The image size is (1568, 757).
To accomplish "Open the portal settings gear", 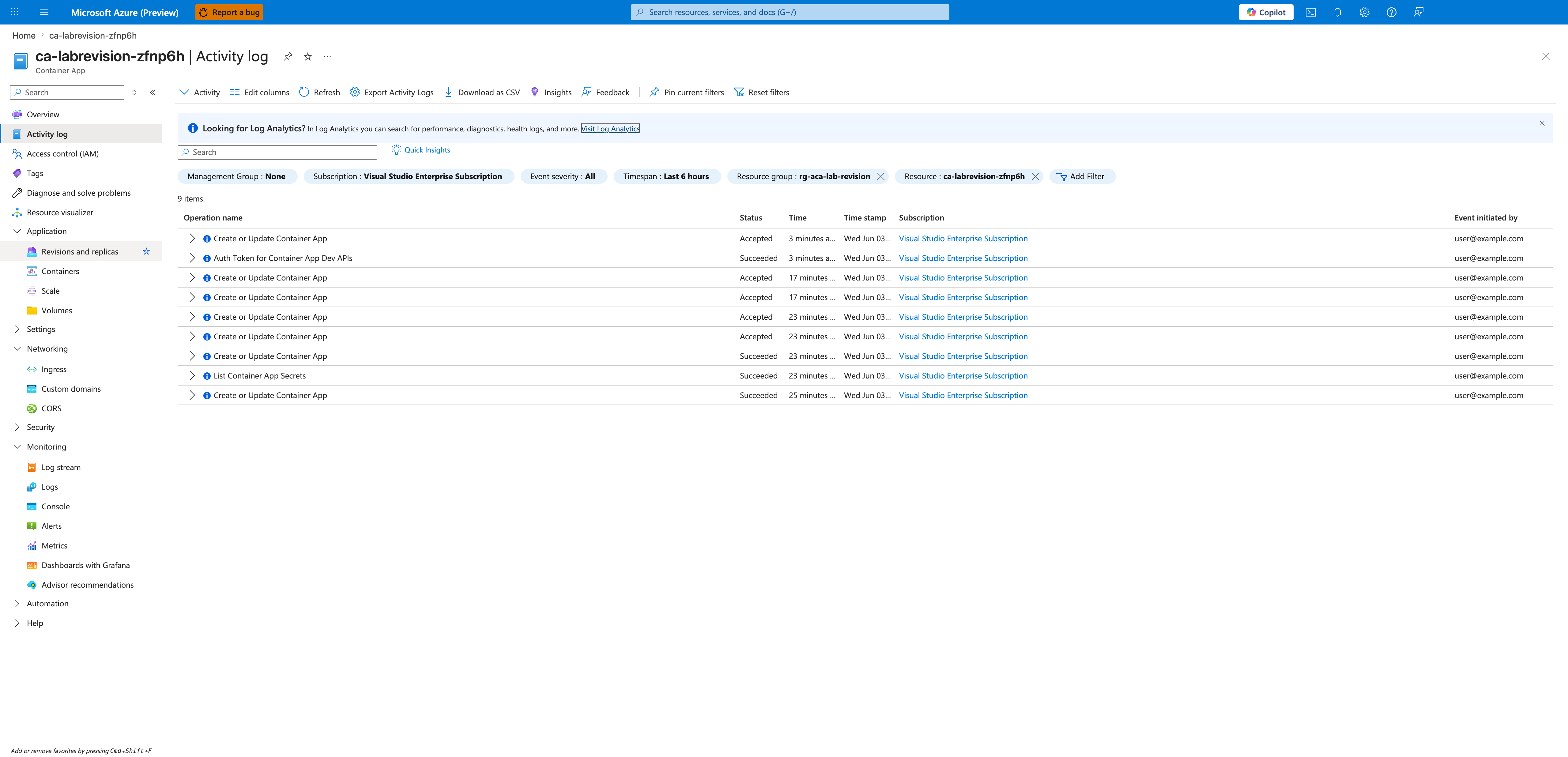I will 1364,12.
